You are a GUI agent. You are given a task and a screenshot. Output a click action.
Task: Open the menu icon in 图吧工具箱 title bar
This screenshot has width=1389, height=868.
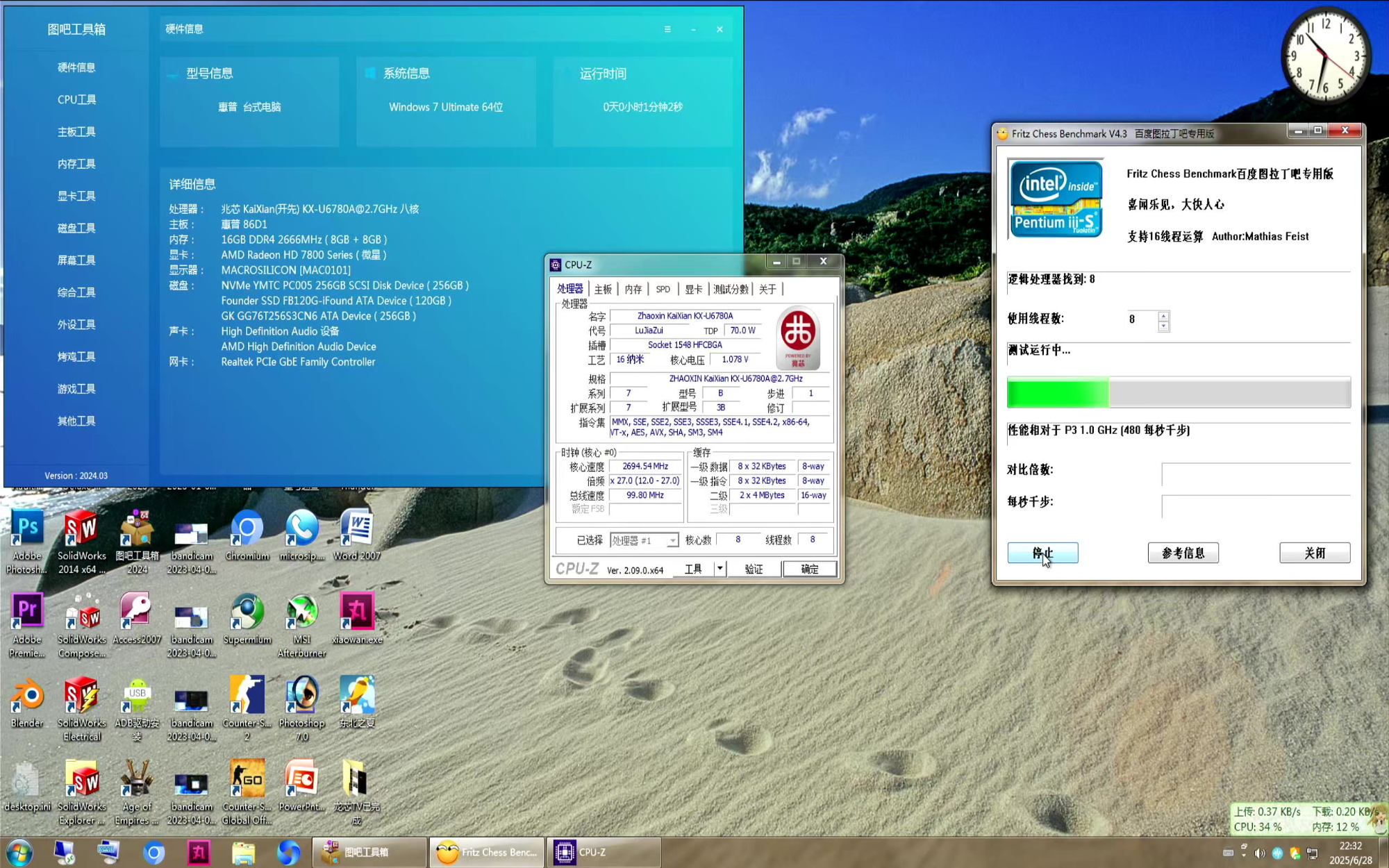667,29
